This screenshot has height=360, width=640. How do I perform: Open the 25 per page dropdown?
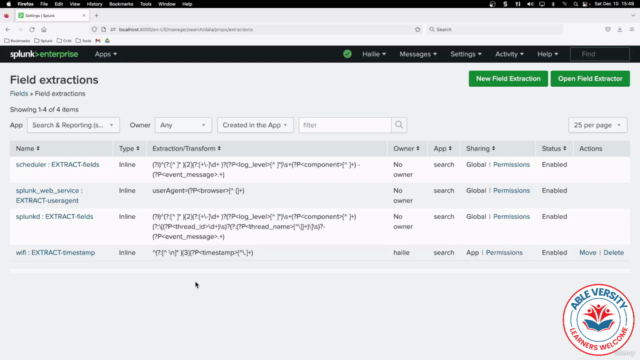598,125
